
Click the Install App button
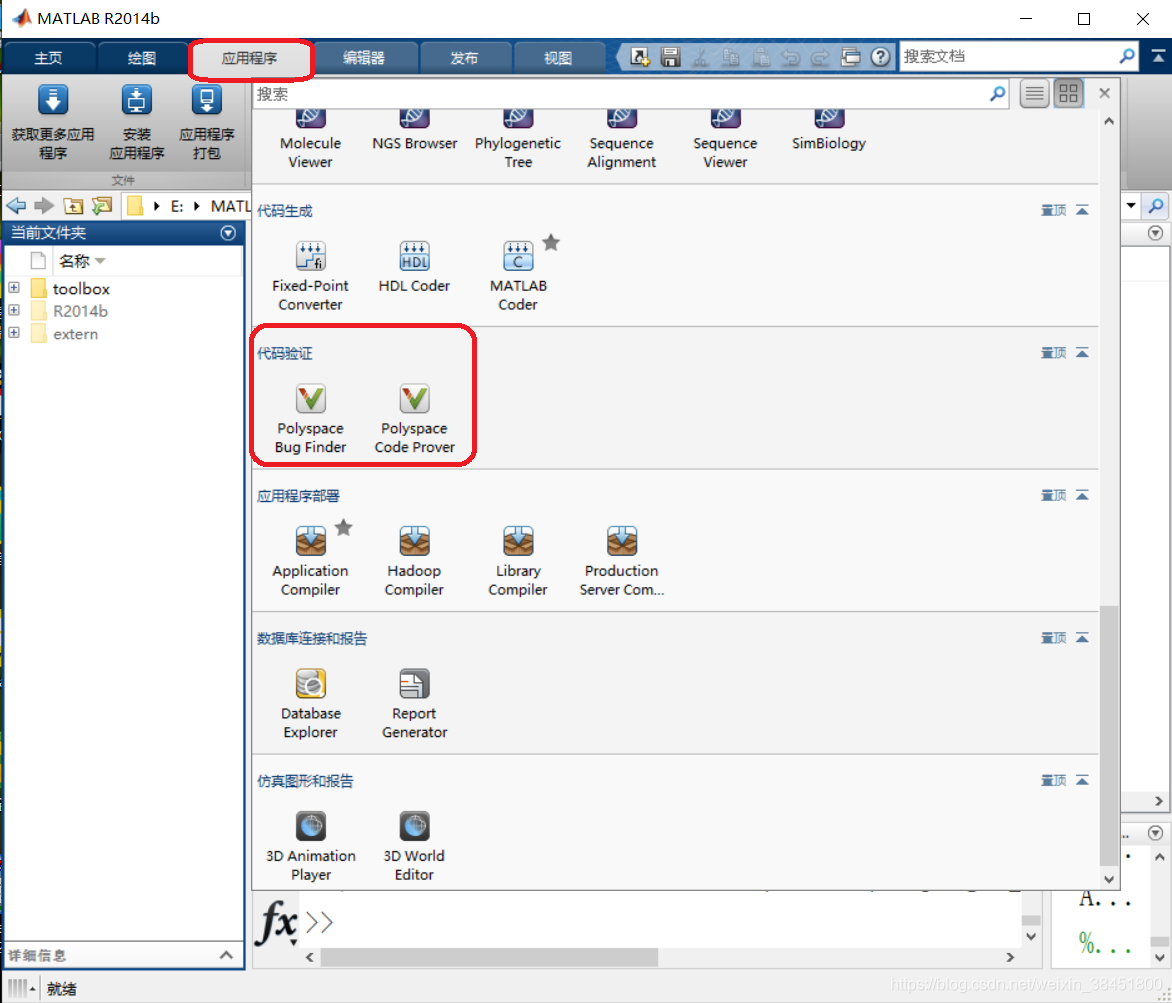tap(137, 123)
